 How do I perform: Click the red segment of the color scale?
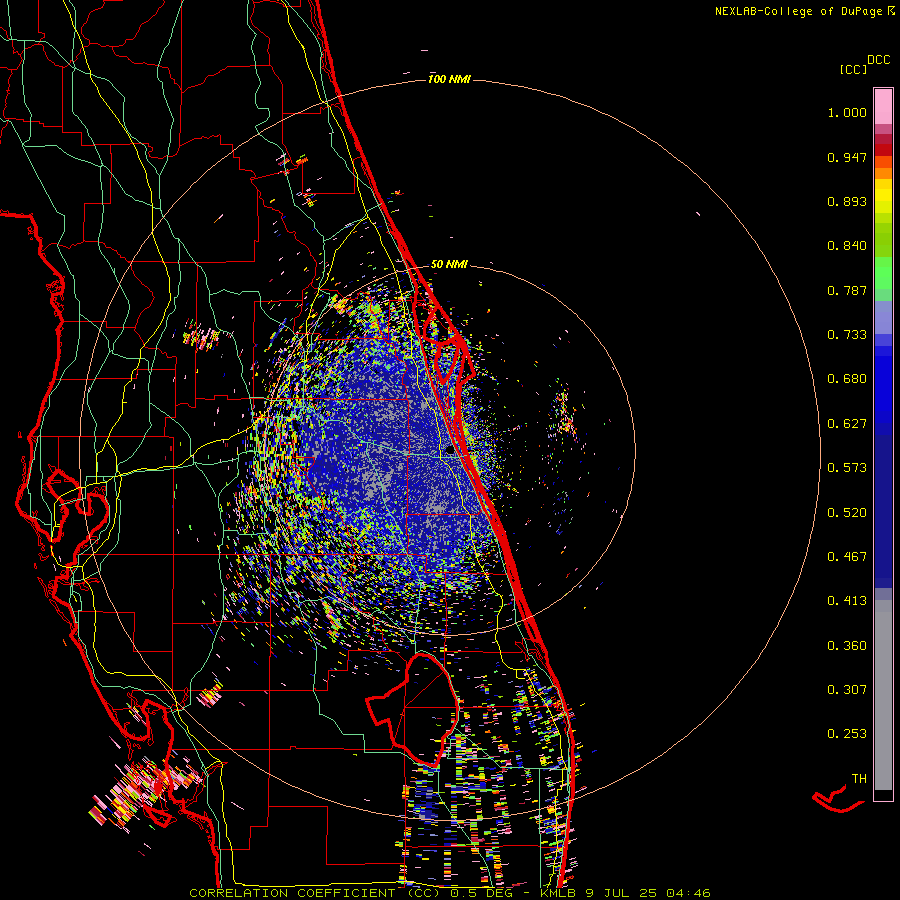click(x=883, y=149)
